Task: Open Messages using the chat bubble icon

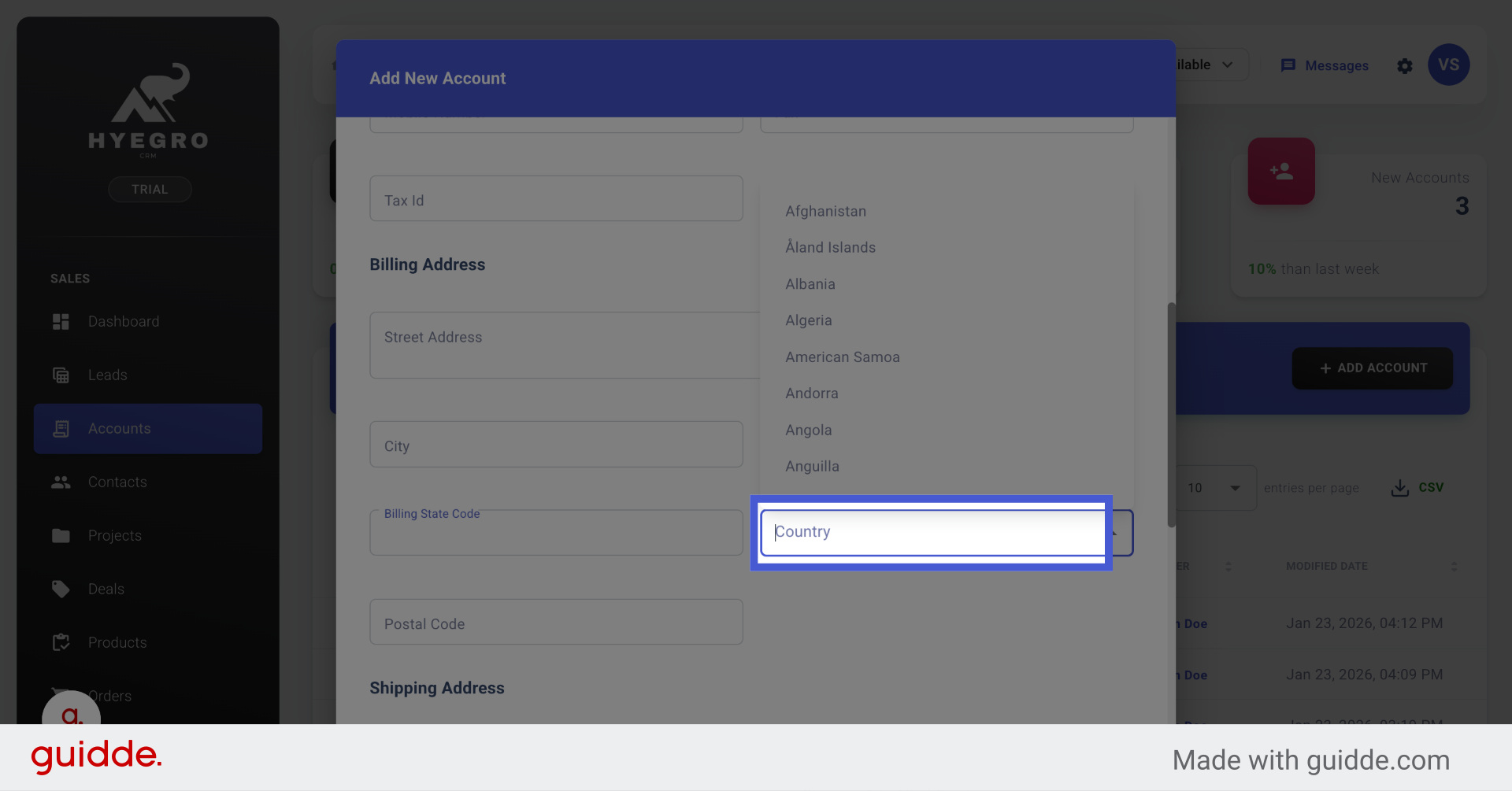Action: click(x=1289, y=65)
